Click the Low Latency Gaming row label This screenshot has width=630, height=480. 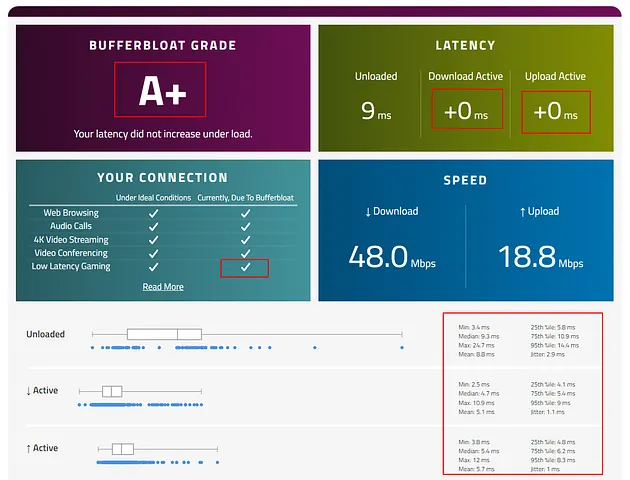point(71,266)
